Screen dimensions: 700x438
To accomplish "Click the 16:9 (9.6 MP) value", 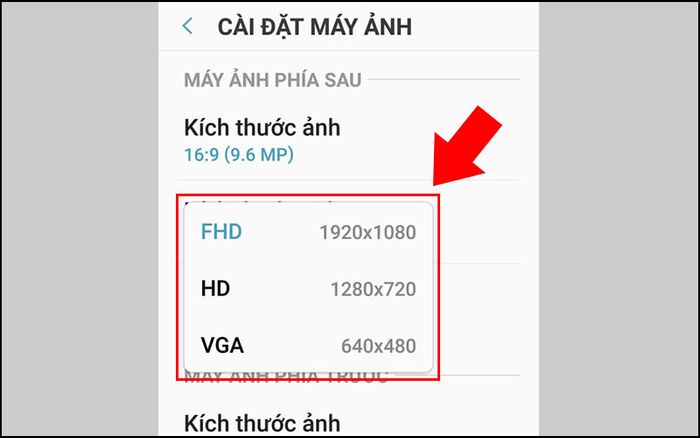I will click(239, 155).
